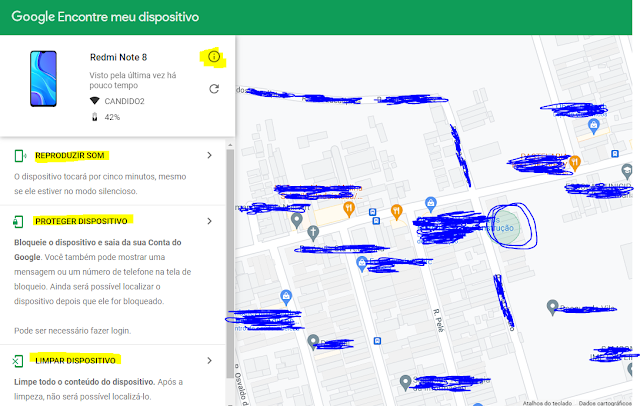Select the restaurant pin on the large yellow-outlined building
640x406 pixels.
coord(349,209)
